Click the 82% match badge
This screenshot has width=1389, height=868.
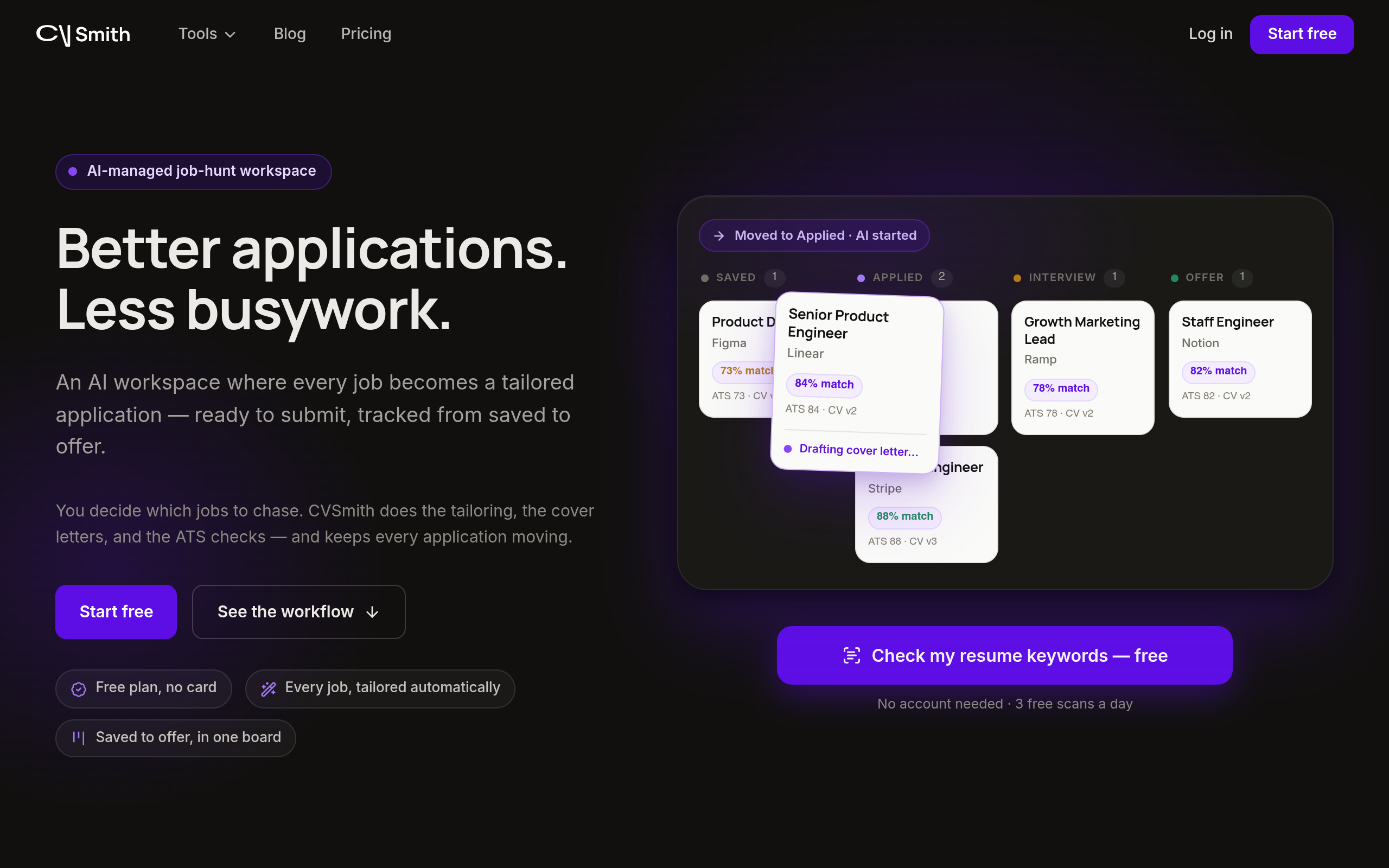point(1218,372)
